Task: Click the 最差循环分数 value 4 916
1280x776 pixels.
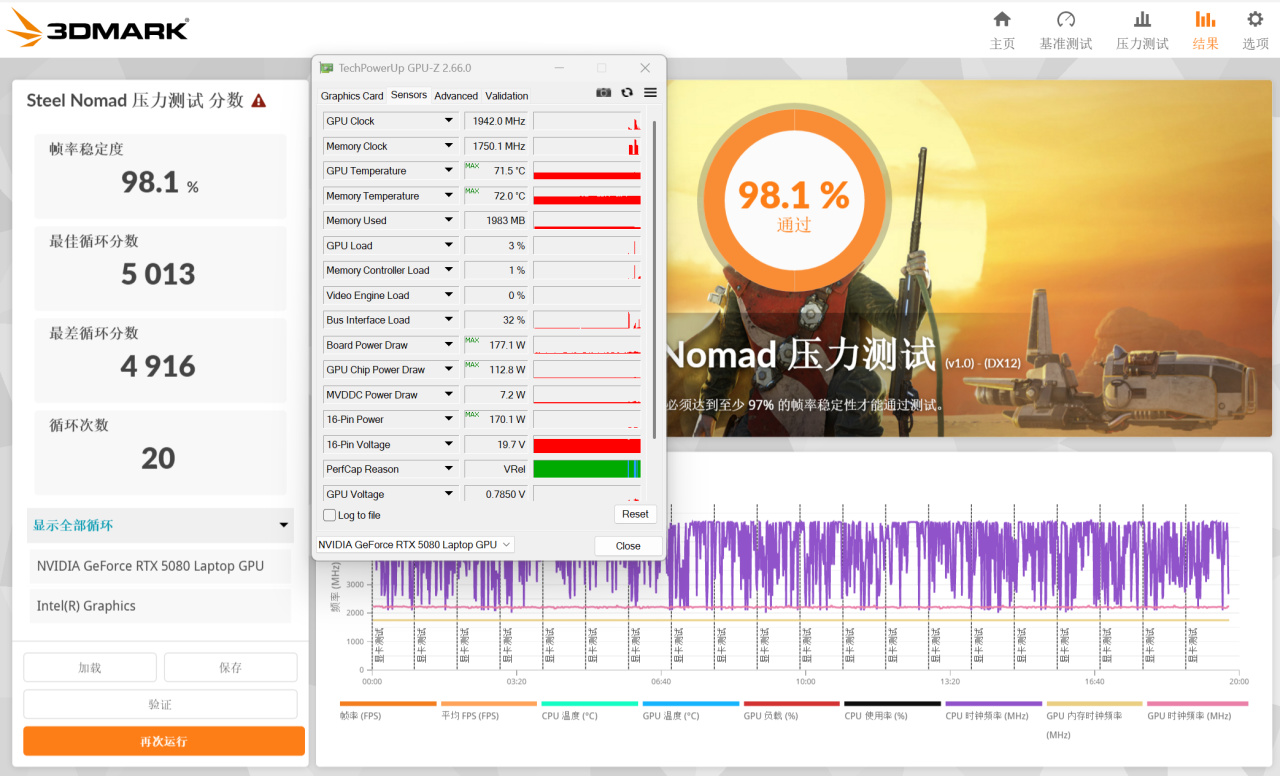Action: [159, 366]
